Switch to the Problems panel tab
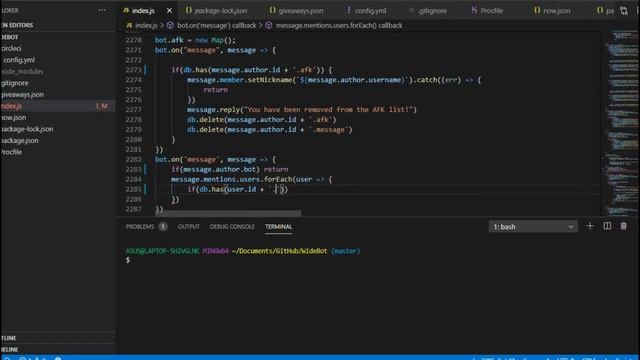 pyautogui.click(x=140, y=227)
